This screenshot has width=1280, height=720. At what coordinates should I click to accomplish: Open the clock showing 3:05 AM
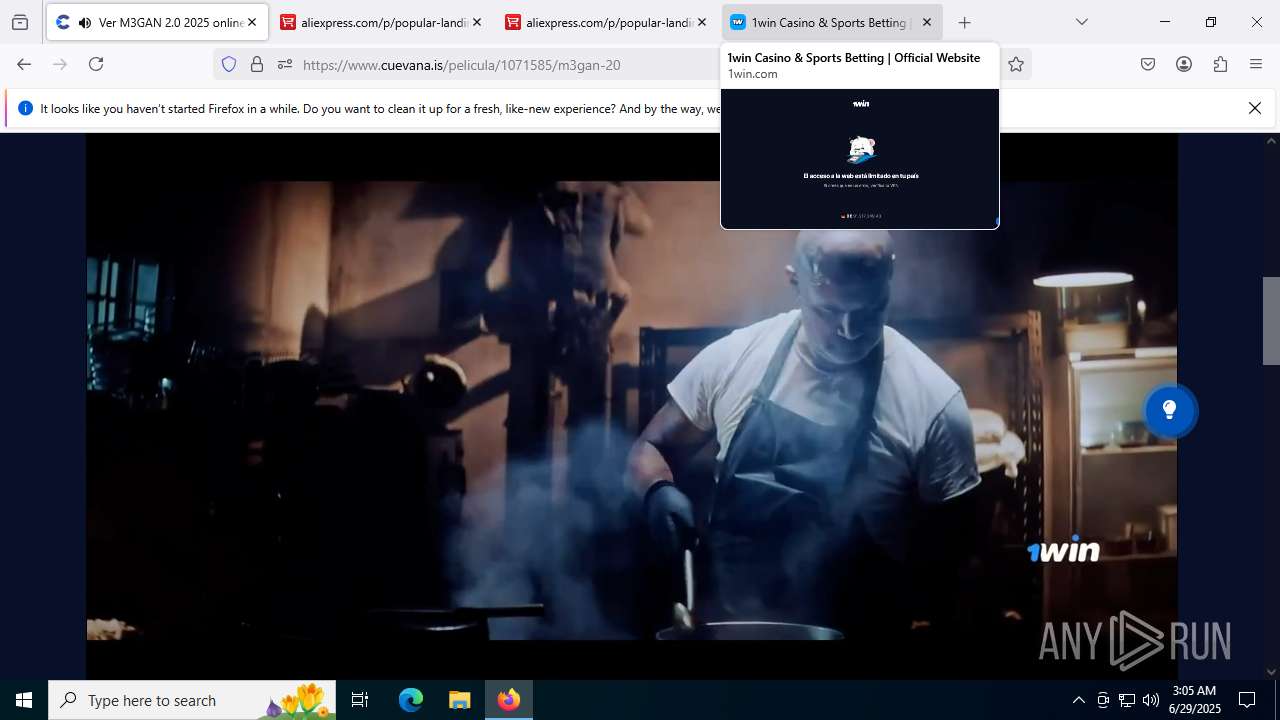click(1195, 700)
